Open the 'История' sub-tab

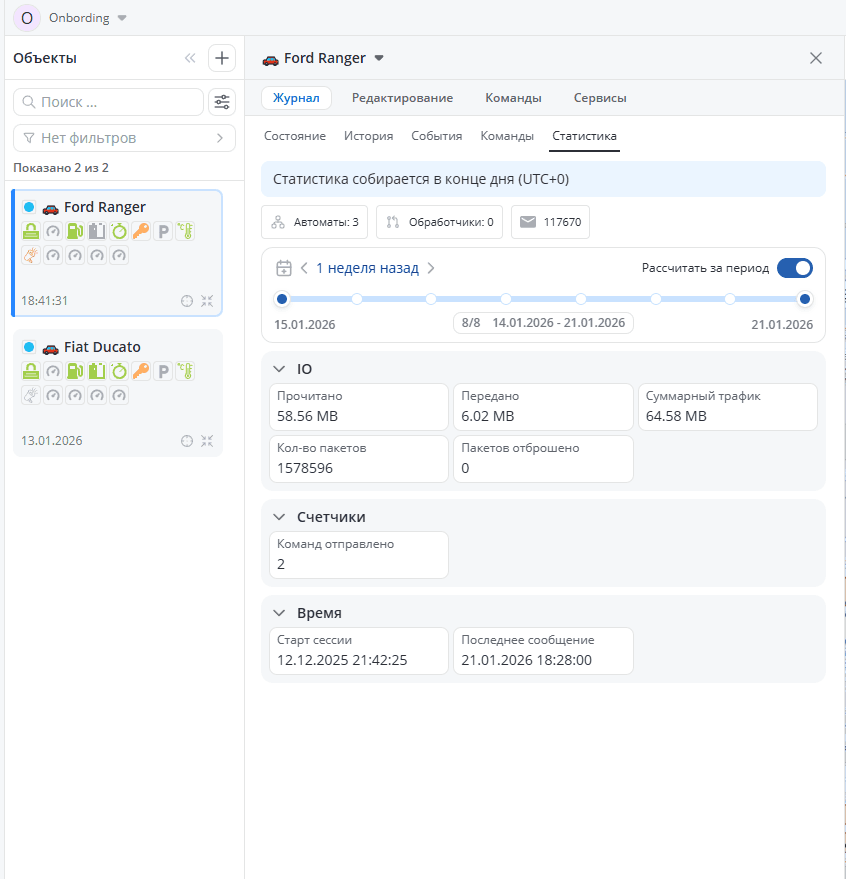(x=368, y=136)
